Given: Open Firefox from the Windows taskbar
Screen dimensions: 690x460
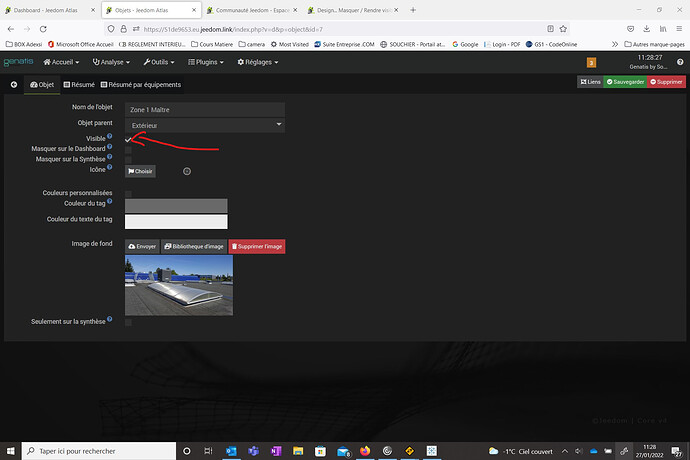Looking at the screenshot, I should click(x=365, y=451).
